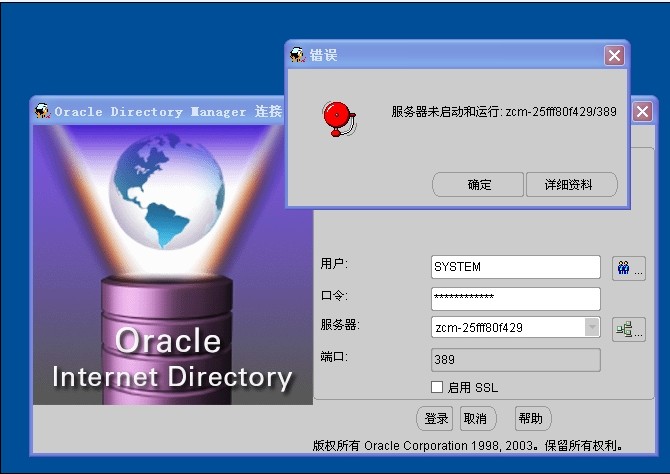Image resolution: width=670 pixels, height=474 pixels.
Task: Click the Oracle Directory Manager title bar icon
Action: pos(42,111)
